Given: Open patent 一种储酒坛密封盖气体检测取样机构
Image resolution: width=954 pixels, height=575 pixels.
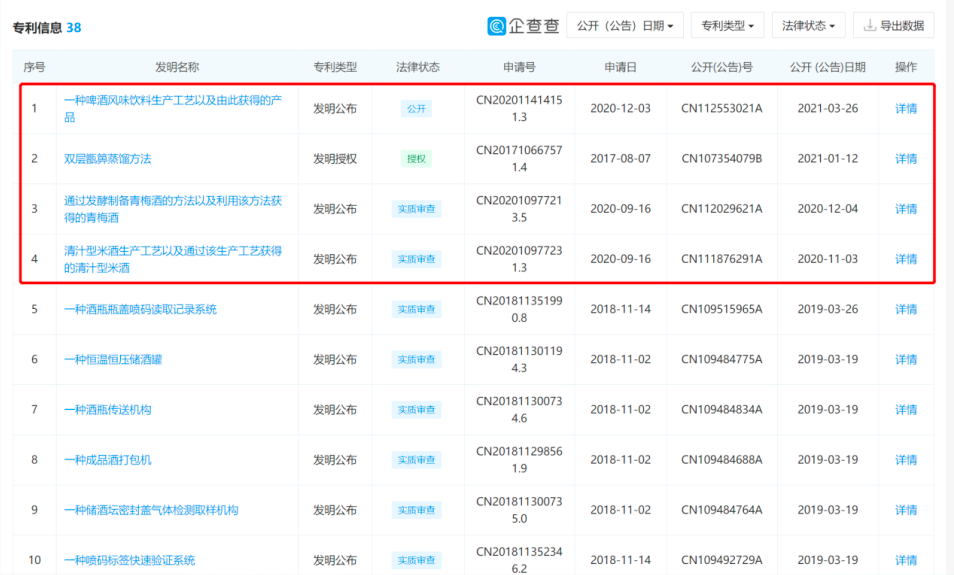Looking at the screenshot, I should (151, 510).
